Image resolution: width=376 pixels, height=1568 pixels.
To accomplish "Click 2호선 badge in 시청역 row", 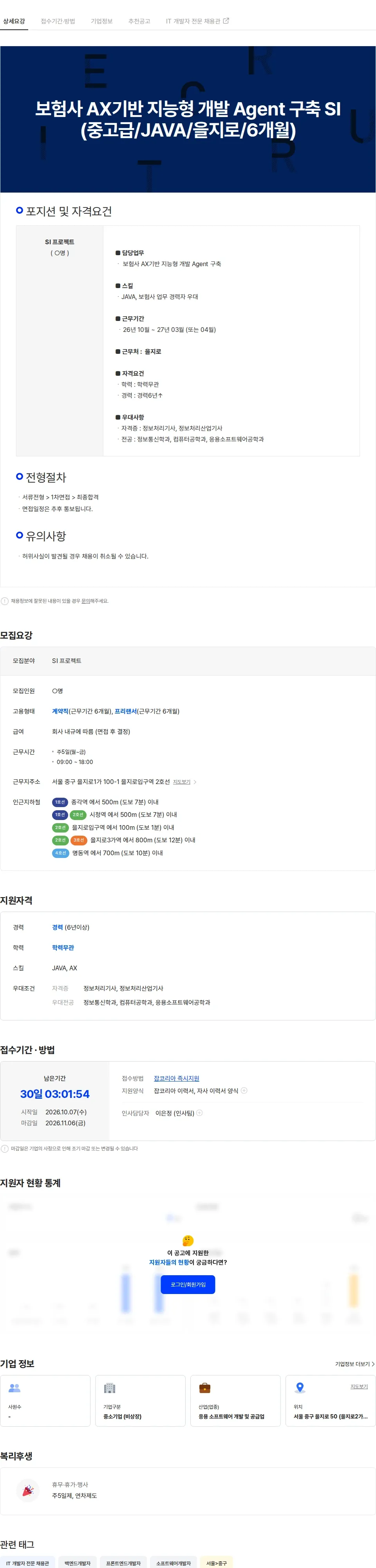I will tap(78, 815).
